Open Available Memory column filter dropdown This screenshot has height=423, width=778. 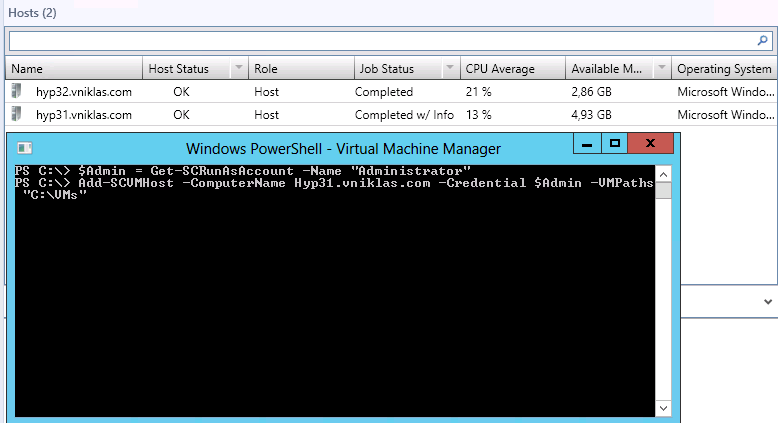click(661, 67)
